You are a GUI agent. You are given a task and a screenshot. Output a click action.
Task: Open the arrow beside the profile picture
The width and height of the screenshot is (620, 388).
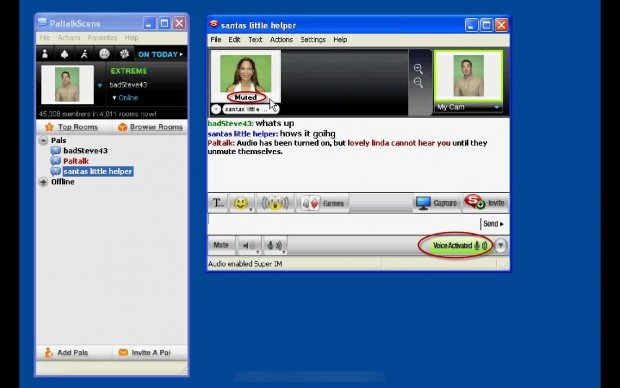[x=100, y=85]
